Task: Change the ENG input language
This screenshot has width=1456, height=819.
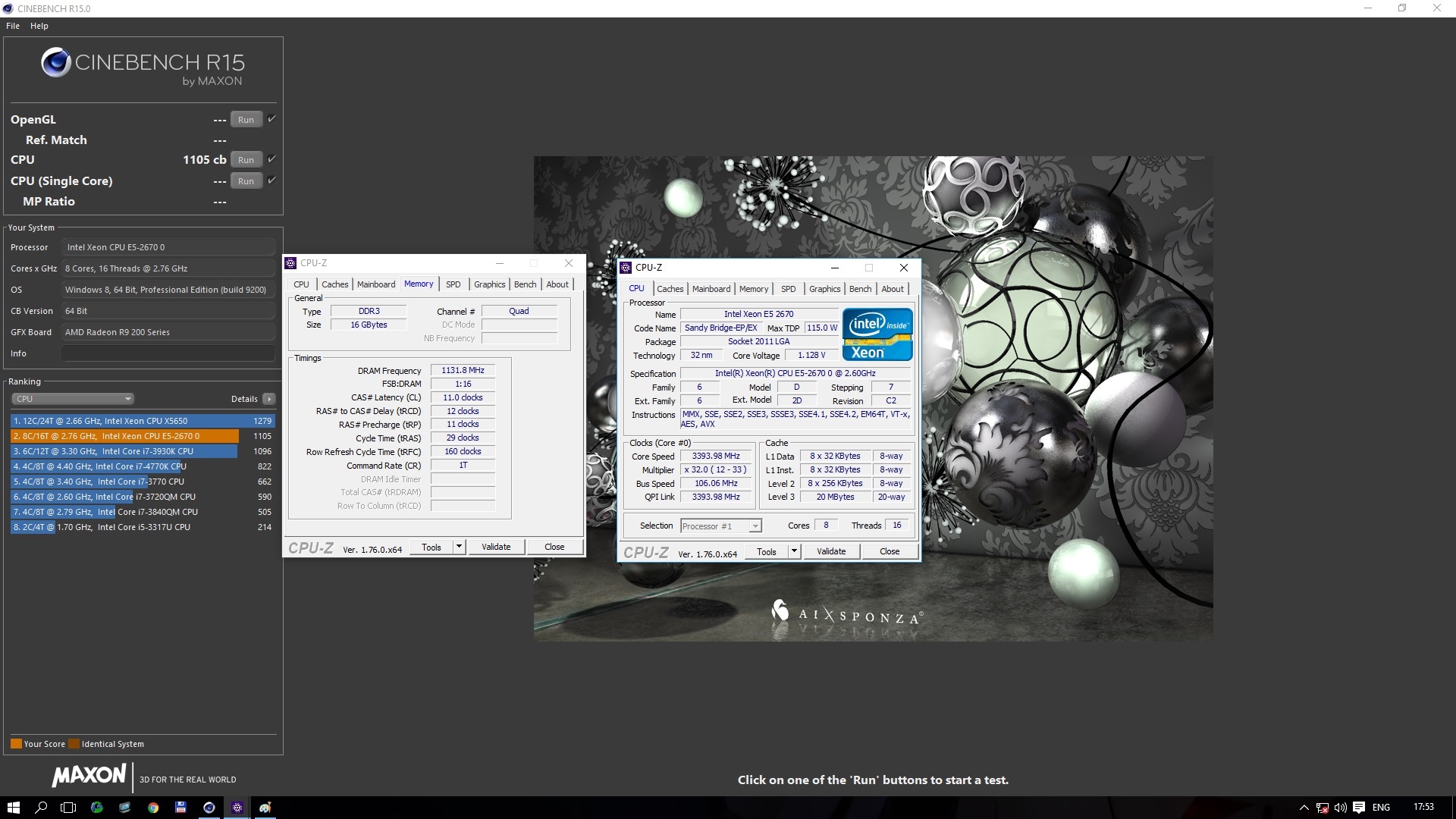Action: [x=1381, y=808]
